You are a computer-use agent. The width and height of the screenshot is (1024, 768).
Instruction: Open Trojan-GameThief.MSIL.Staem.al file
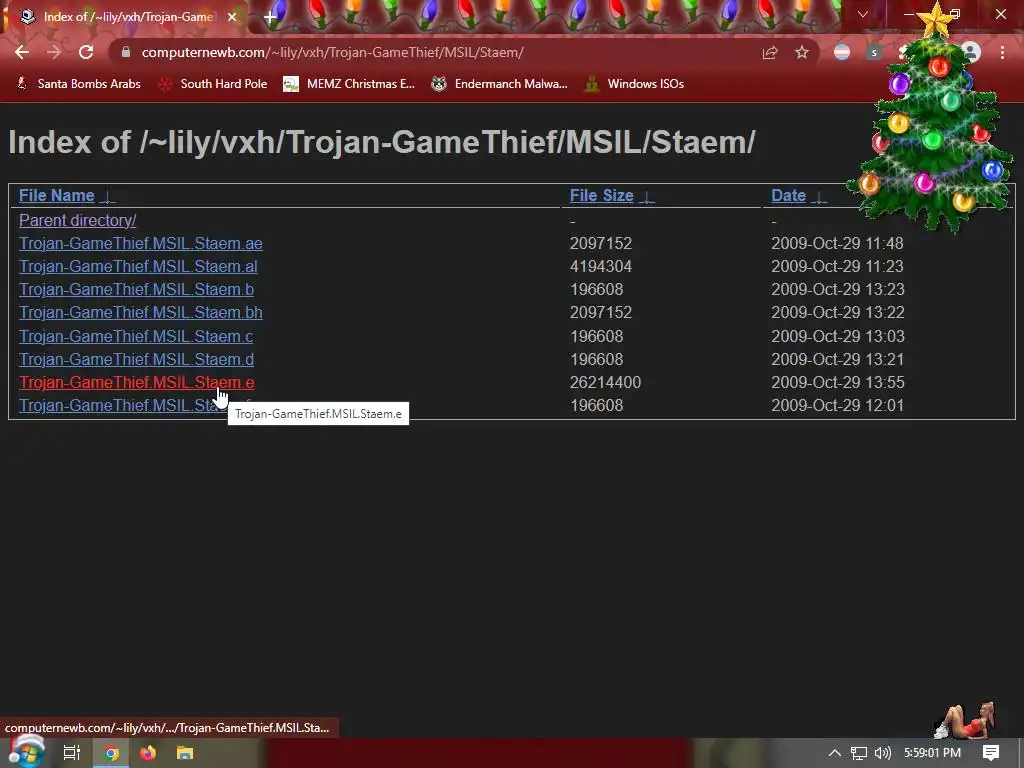[x=138, y=266]
